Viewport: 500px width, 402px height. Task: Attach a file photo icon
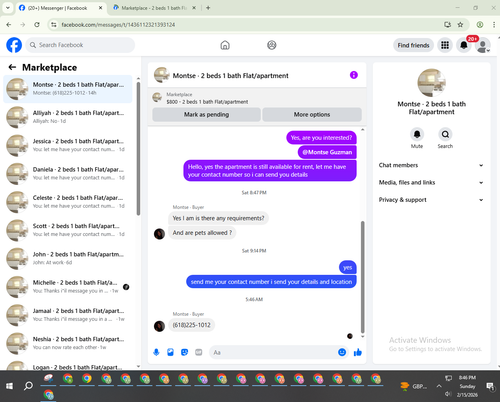170,352
